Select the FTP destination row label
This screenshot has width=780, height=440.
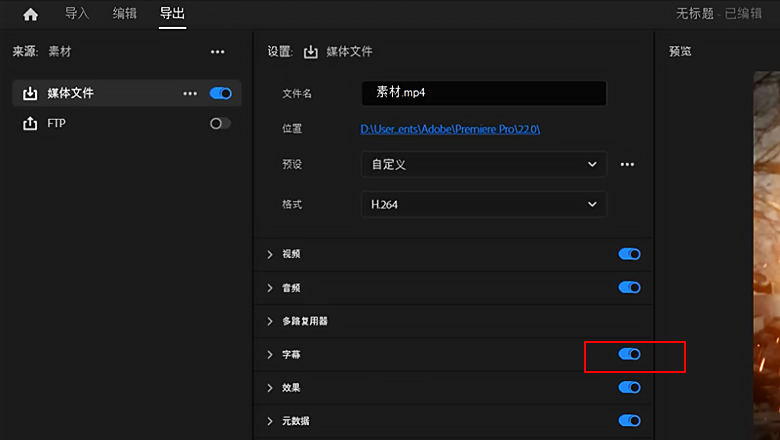pos(56,123)
